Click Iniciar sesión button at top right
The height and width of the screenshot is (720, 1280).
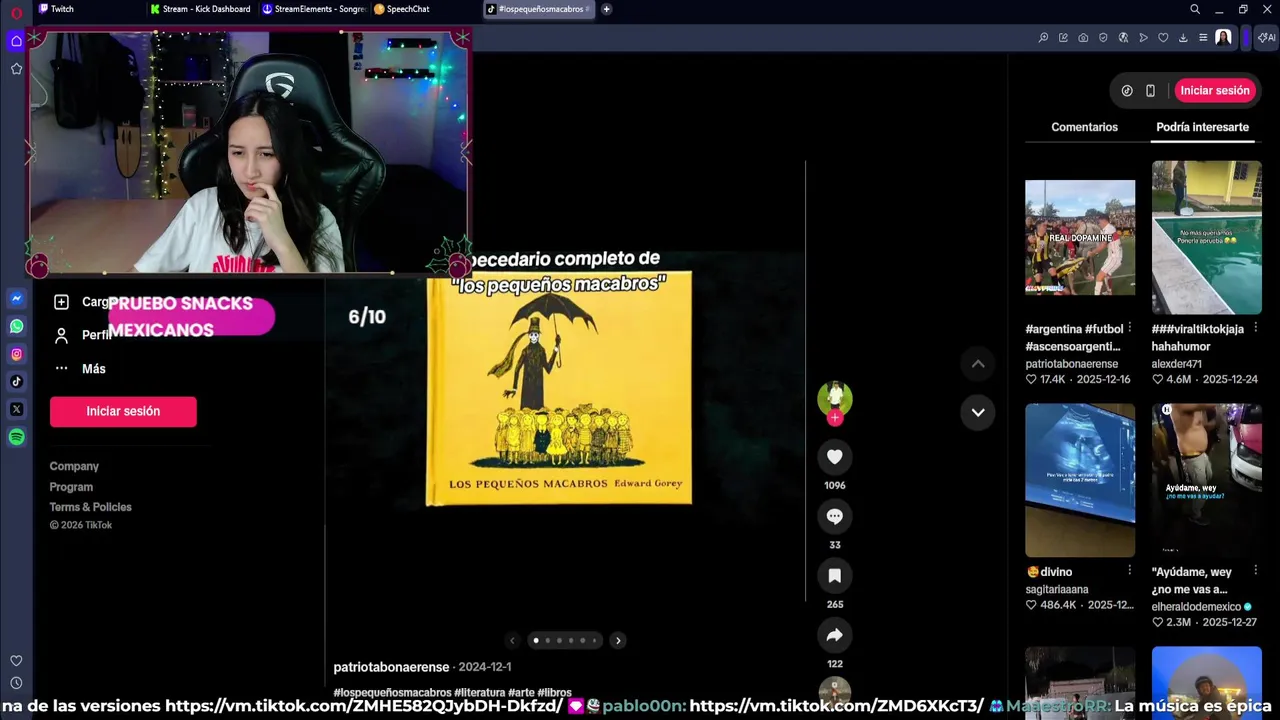(1214, 90)
